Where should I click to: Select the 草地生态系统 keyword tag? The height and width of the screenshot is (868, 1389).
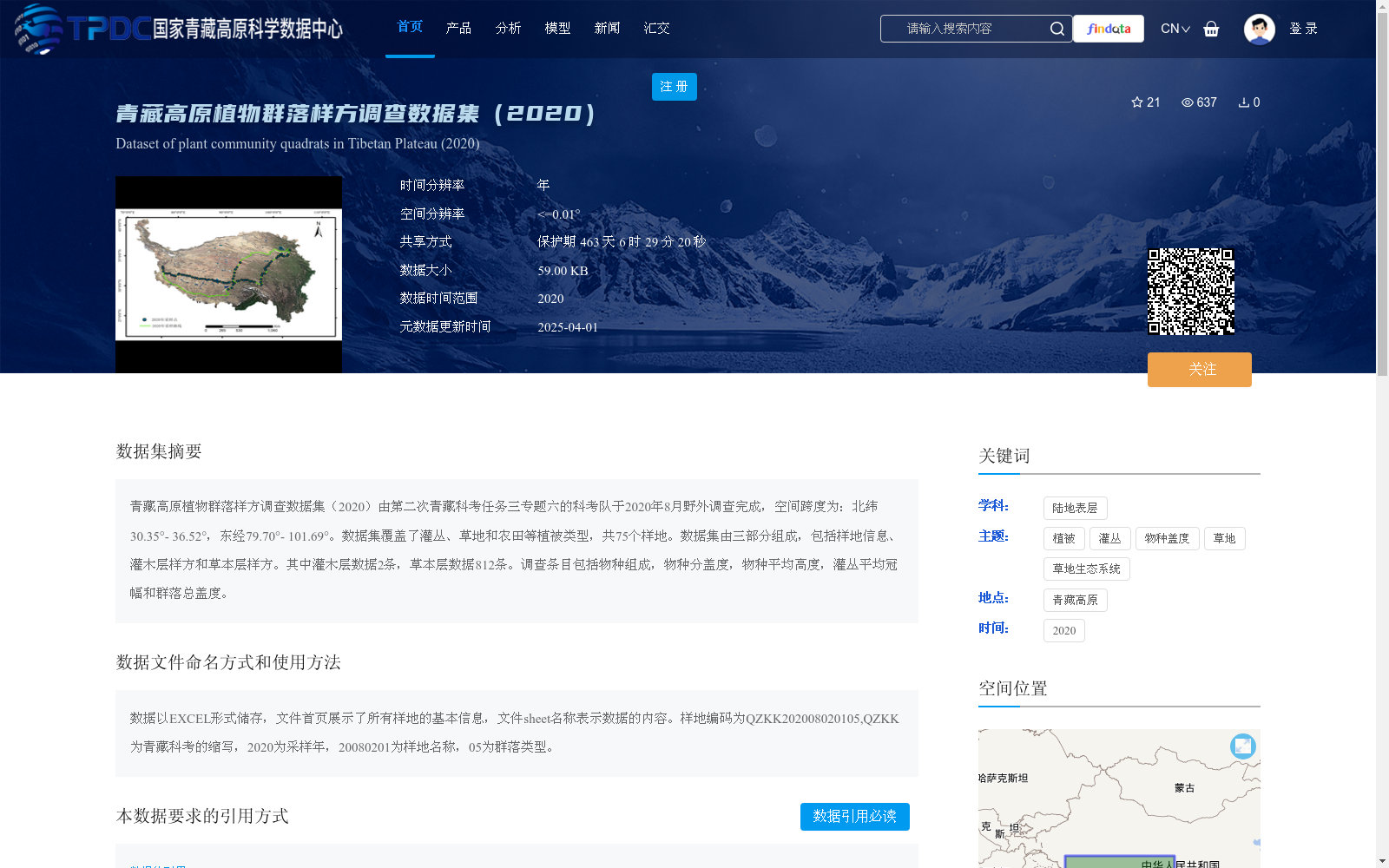tap(1087, 569)
